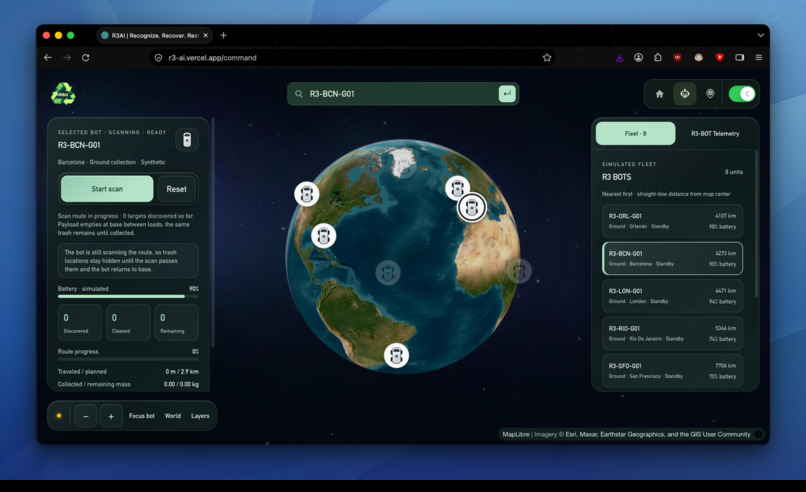Click the '8 units' label
Viewport: 806px width, 492px height.
coord(734,172)
